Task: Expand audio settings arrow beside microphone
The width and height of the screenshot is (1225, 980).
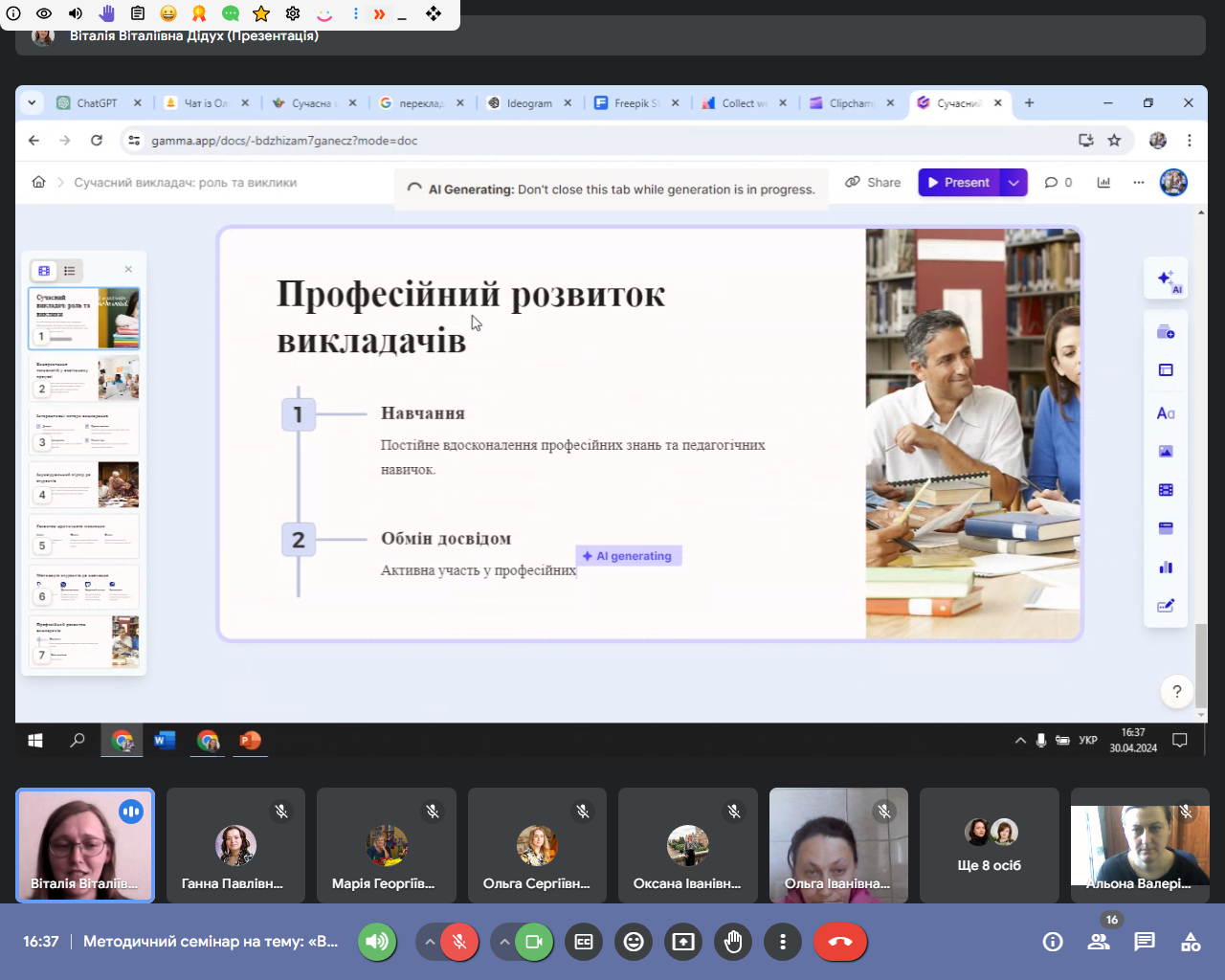Action: [431, 942]
